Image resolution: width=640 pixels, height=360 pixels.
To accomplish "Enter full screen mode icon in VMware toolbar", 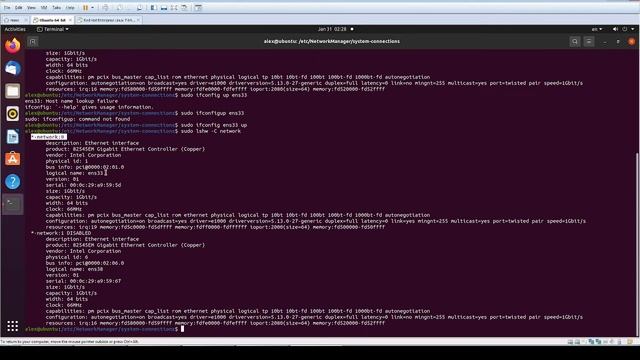I will 174,8.
